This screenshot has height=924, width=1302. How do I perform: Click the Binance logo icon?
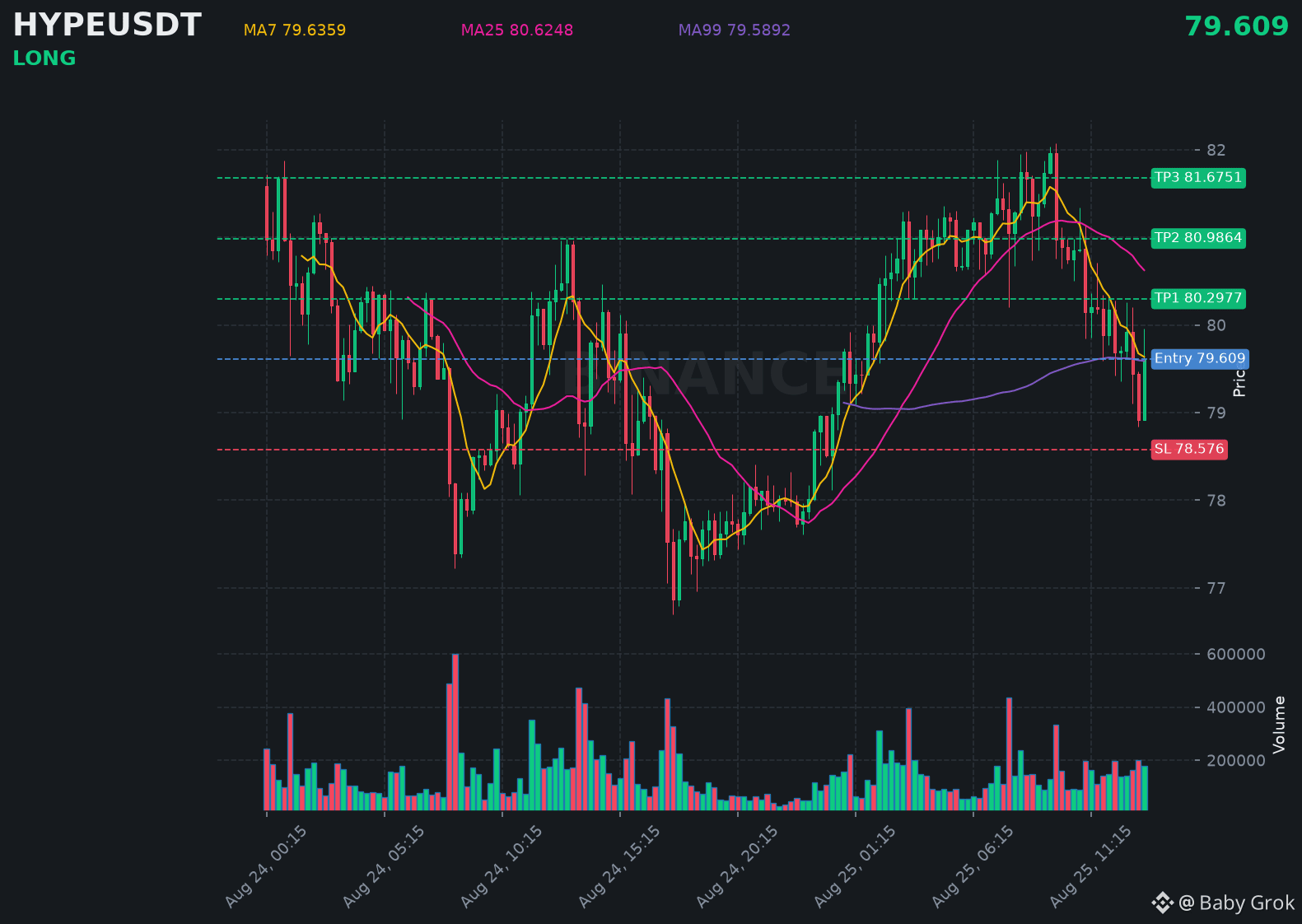coord(1162,903)
